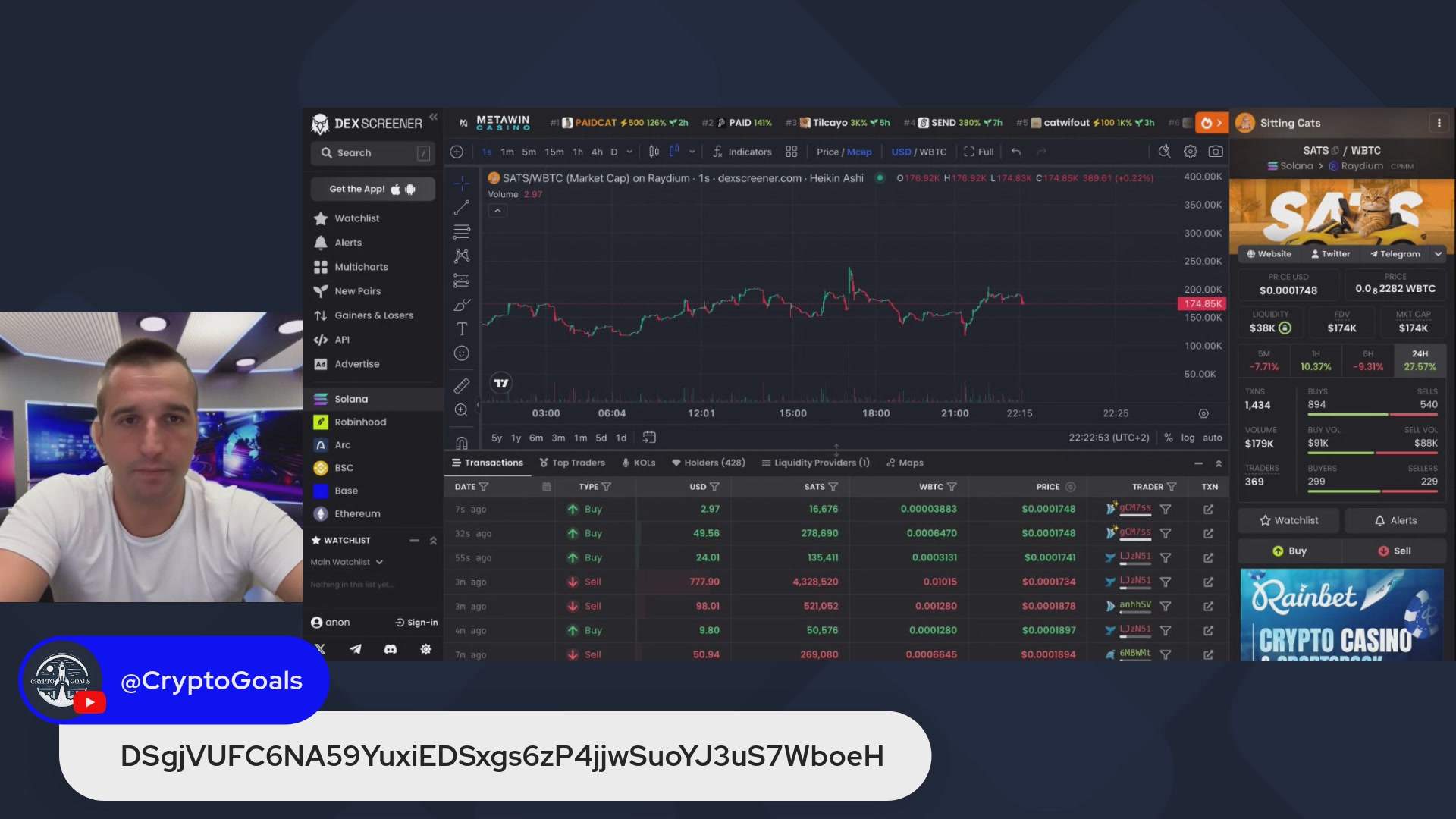Screen dimensions: 1456x819
Task: Open the Telegram icon in sidebar footer
Action: pos(356,649)
